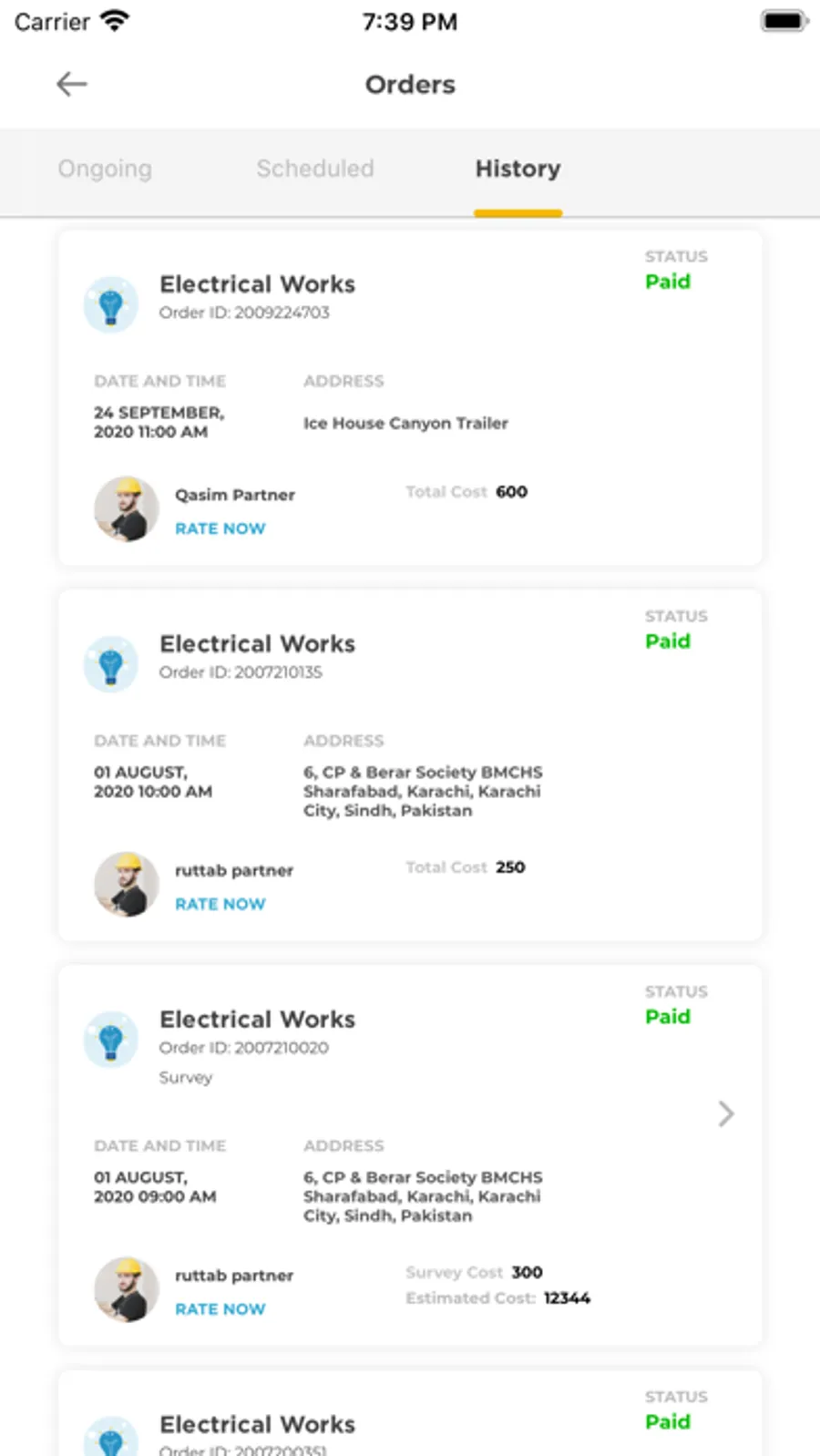Tap the back arrow icon
820x1456 pixels.
pos(72,85)
